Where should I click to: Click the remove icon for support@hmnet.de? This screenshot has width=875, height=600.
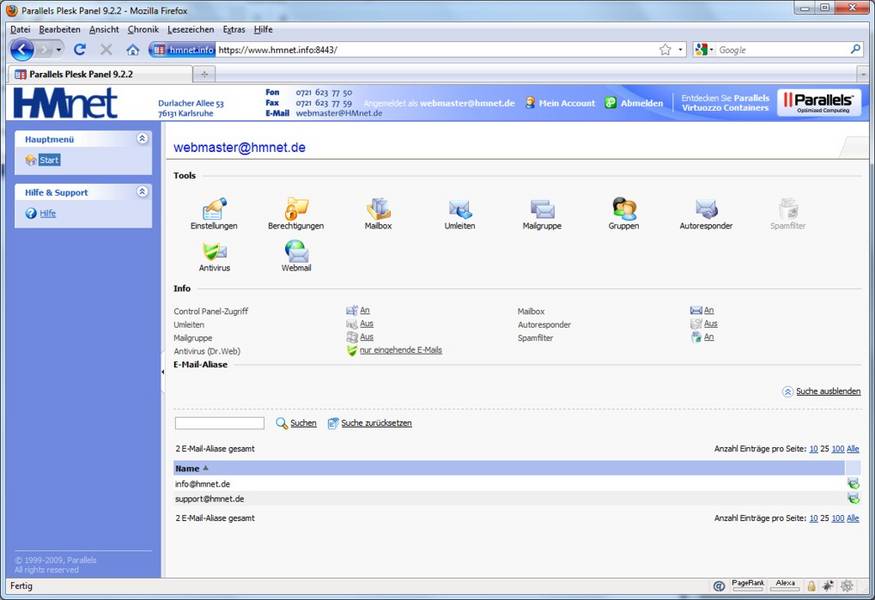tap(853, 498)
